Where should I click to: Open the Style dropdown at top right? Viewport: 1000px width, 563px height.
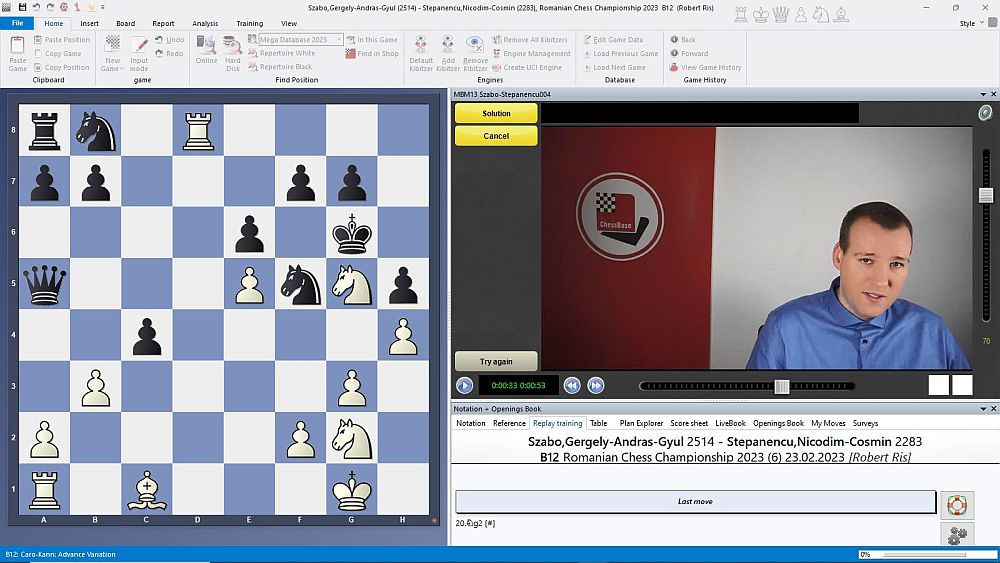(x=970, y=23)
